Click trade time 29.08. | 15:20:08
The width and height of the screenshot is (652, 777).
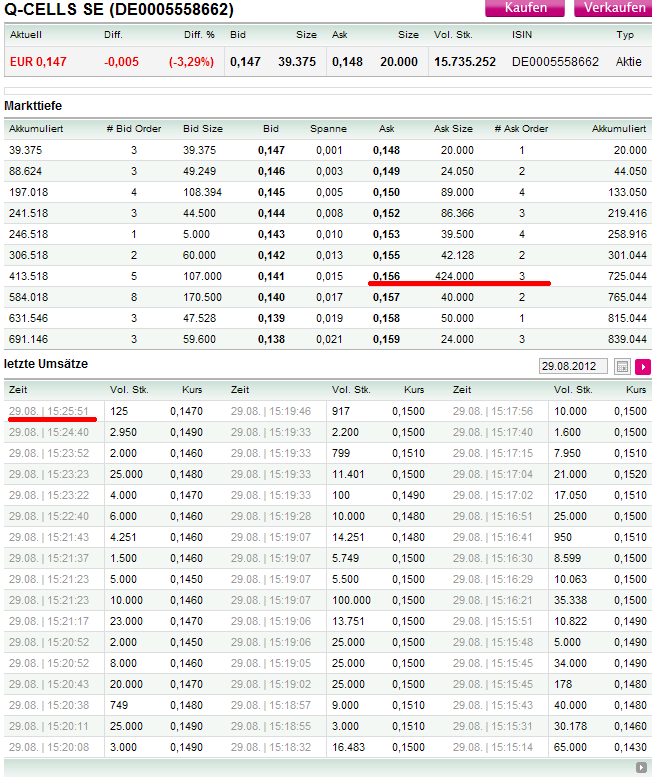[x=49, y=747]
